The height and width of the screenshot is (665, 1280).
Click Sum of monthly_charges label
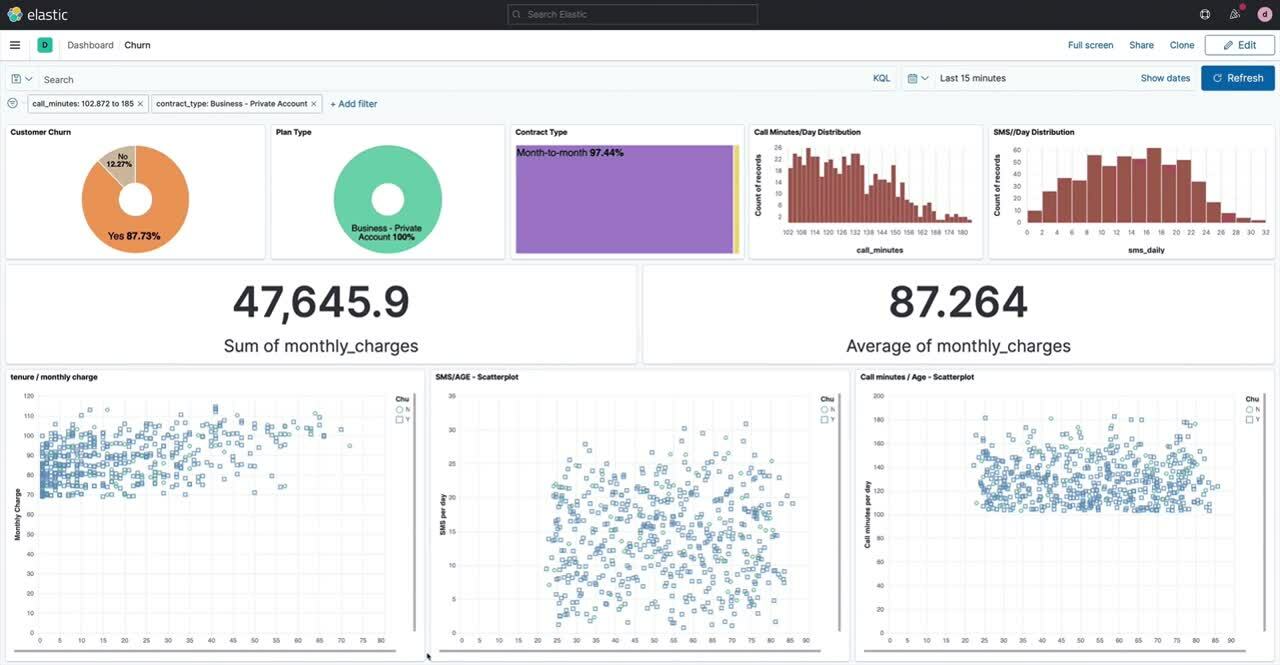click(x=321, y=346)
